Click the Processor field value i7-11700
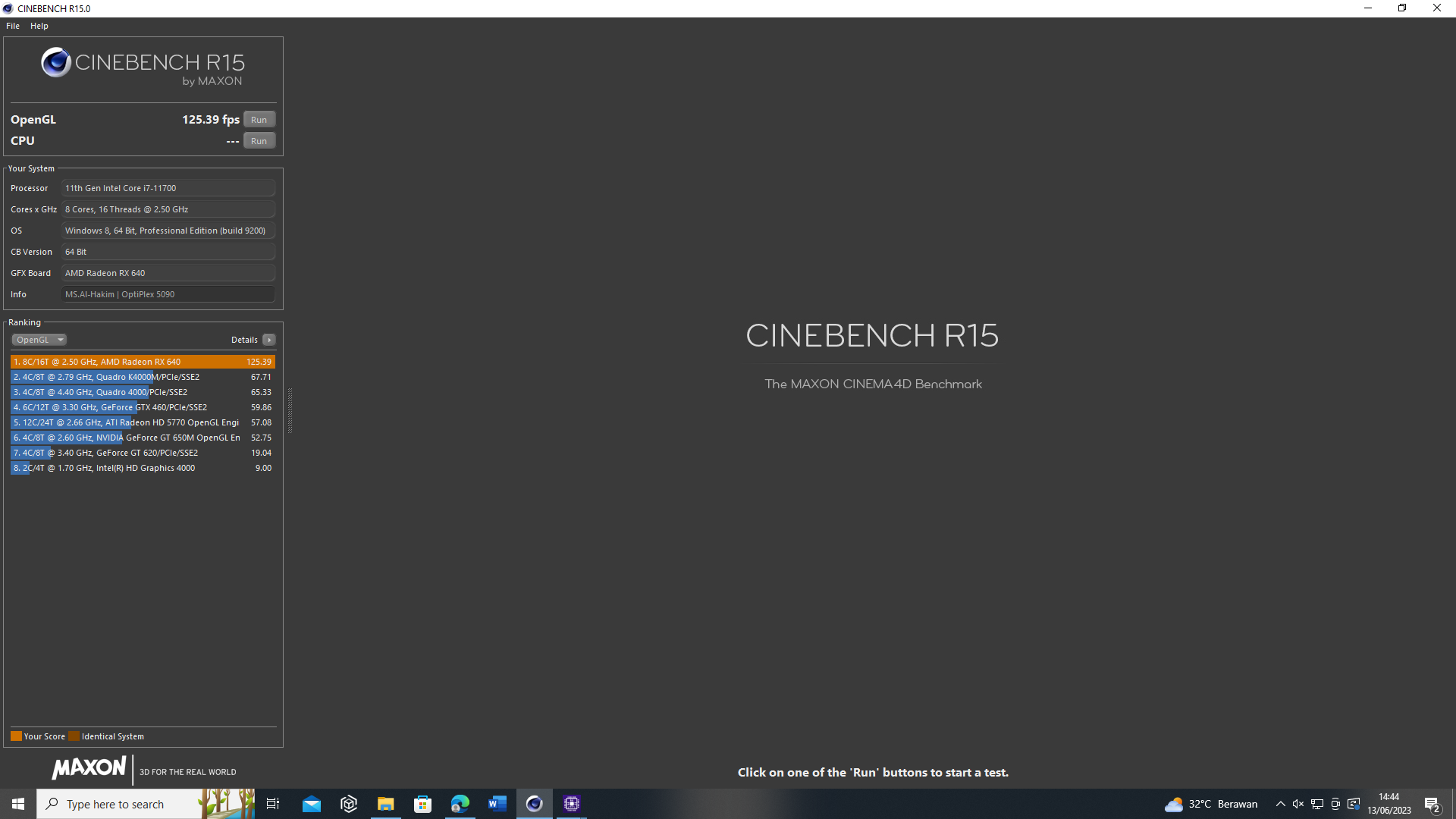The image size is (1456, 819). point(168,188)
